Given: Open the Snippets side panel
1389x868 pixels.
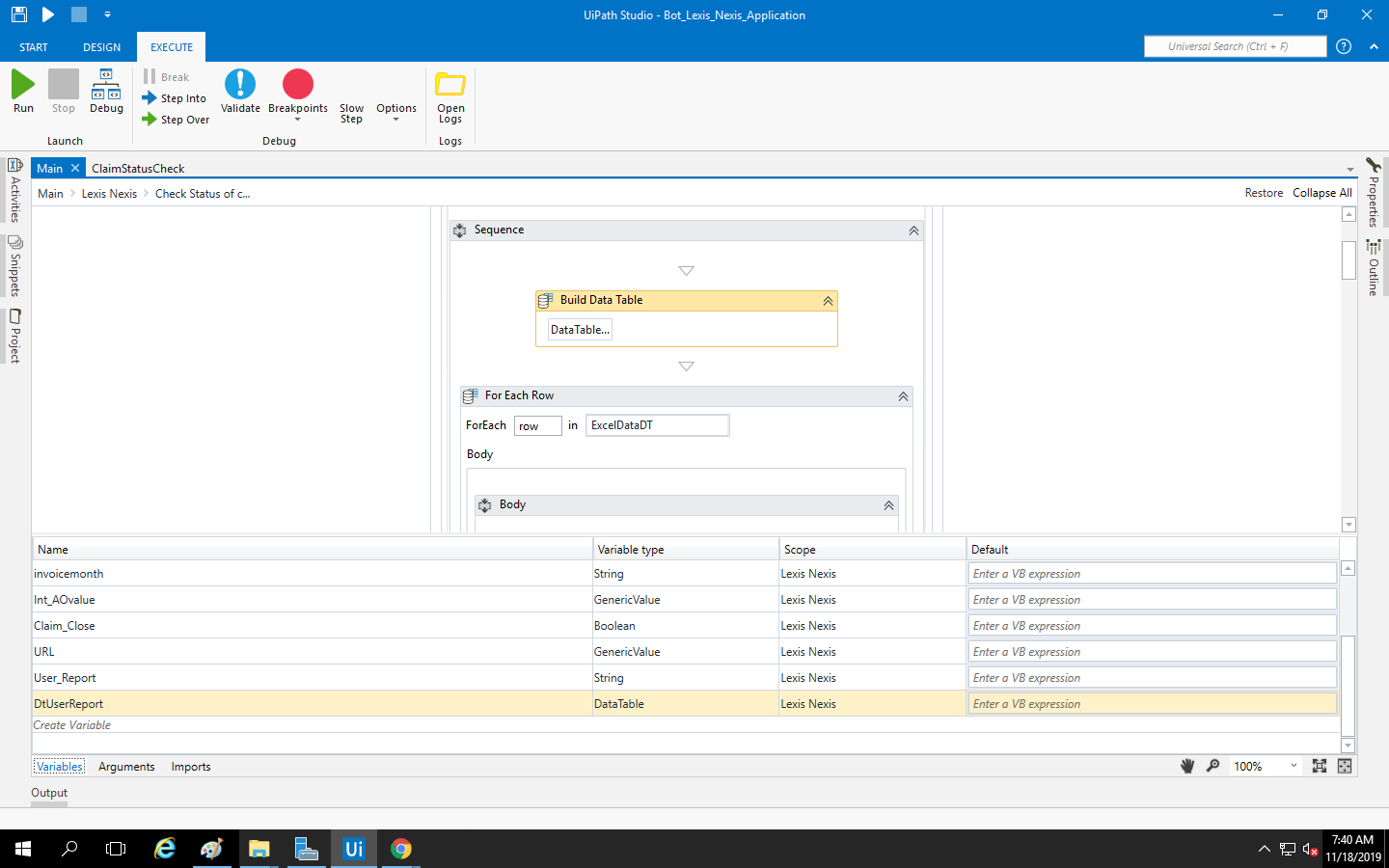Looking at the screenshot, I should point(15,266).
